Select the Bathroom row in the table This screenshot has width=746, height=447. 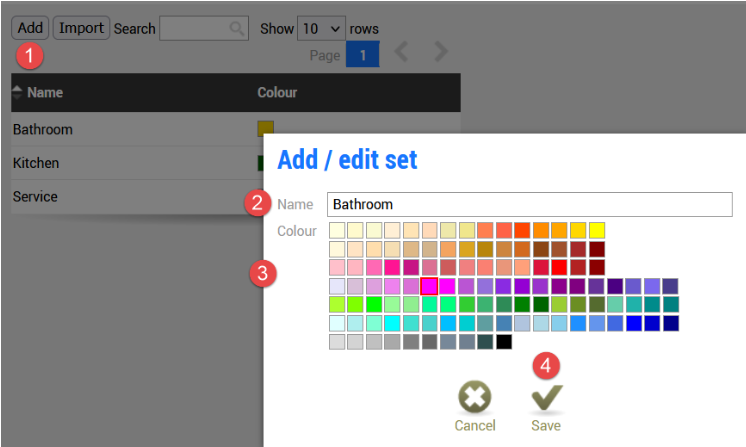pyautogui.click(x=130, y=129)
